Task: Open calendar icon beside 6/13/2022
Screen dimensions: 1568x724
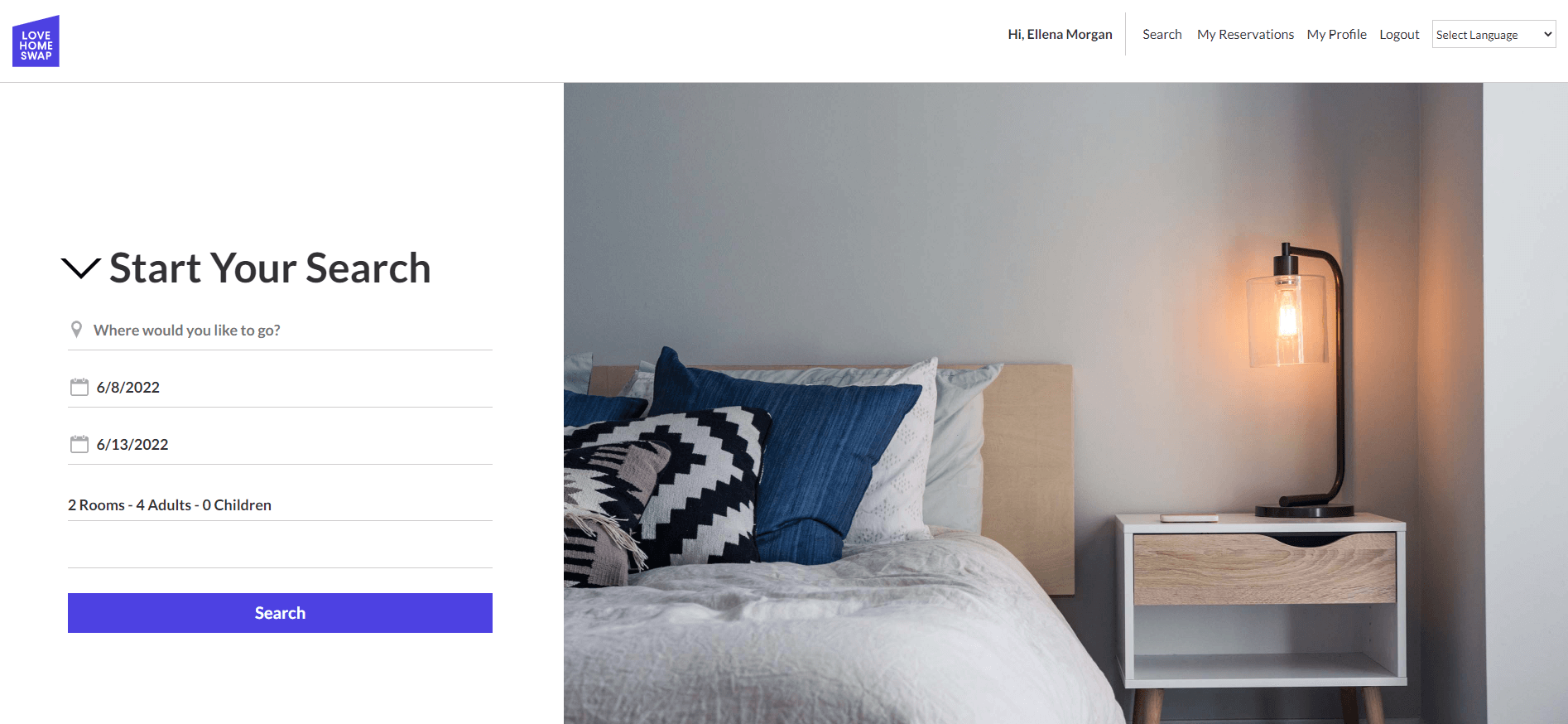Action: 79,444
